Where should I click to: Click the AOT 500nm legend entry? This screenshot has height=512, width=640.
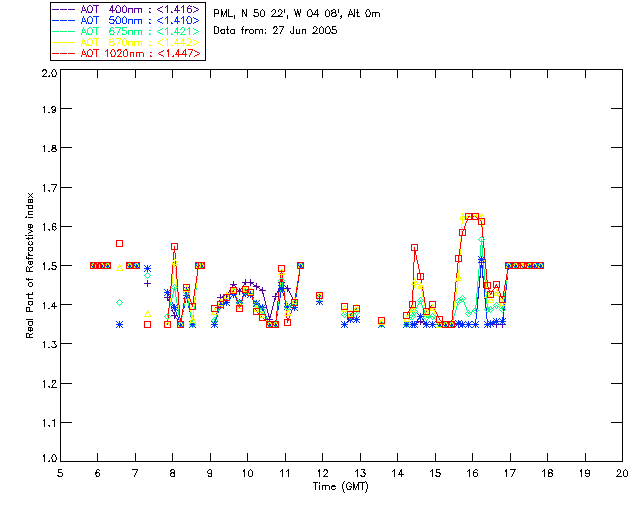point(127,20)
